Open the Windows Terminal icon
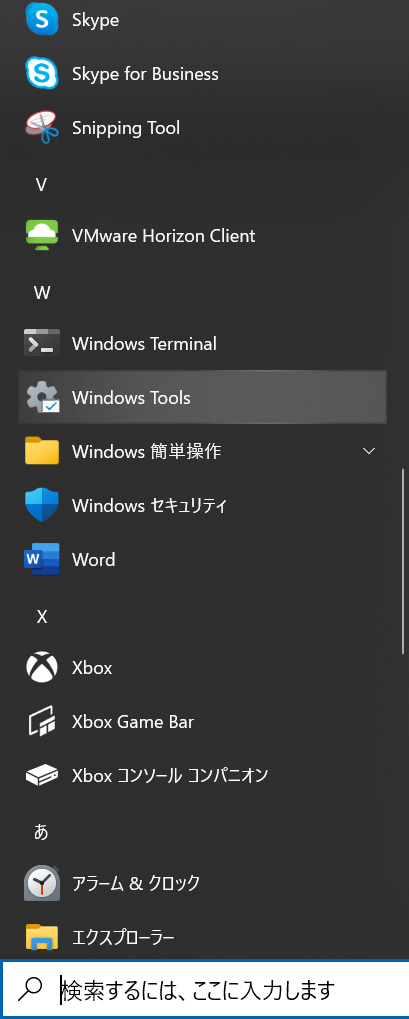The height and width of the screenshot is (1019, 409). click(x=42, y=343)
